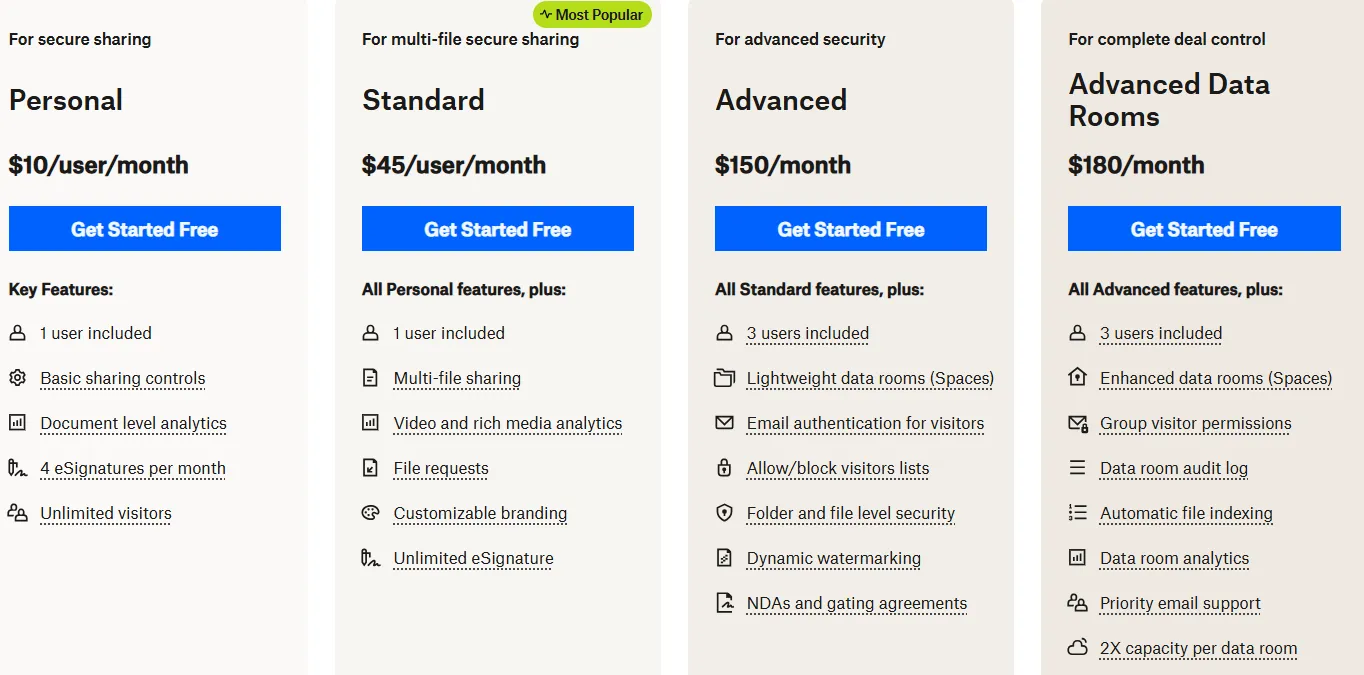Image resolution: width=1364 pixels, height=675 pixels.
Task: Click the envelope icon for Email authentication for visitors
Action: point(725,423)
